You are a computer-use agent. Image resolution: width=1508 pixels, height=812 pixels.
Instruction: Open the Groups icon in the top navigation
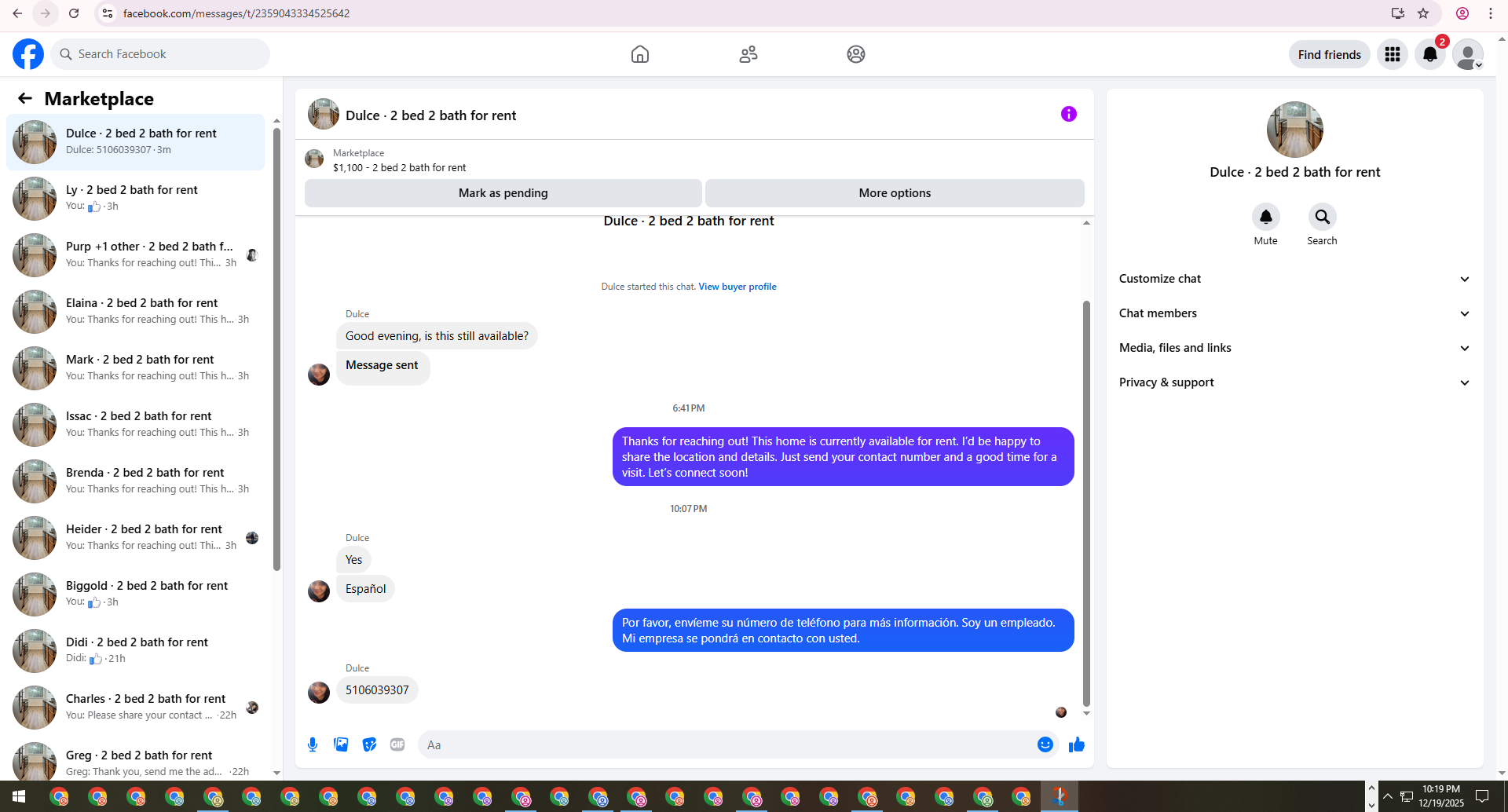[856, 54]
